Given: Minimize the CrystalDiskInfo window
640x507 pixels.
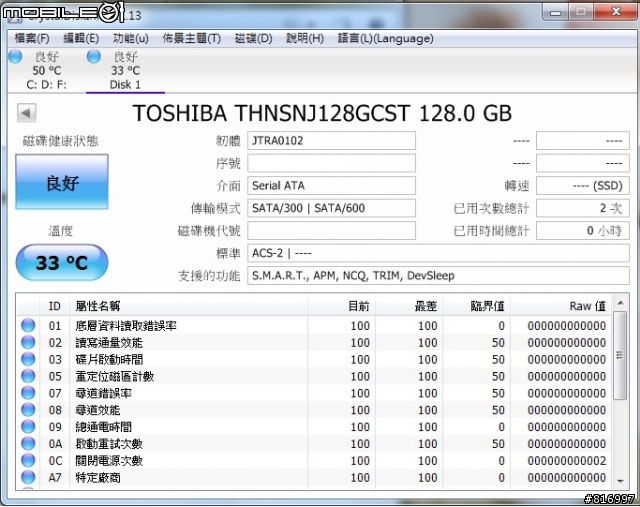Looking at the screenshot, I should coord(555,12).
